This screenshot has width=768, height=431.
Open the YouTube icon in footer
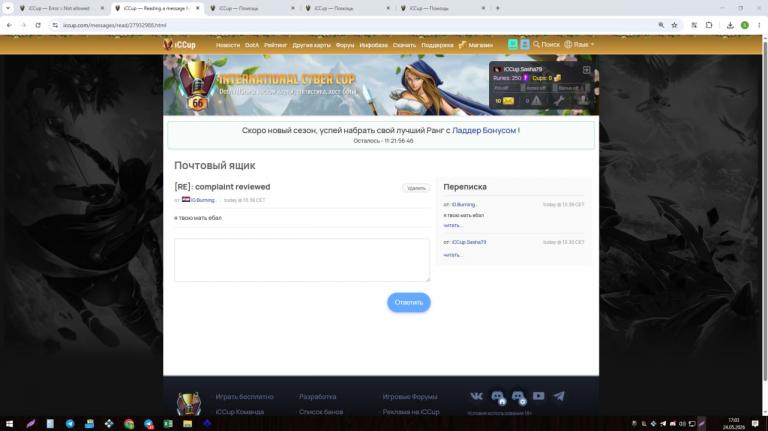(538, 396)
